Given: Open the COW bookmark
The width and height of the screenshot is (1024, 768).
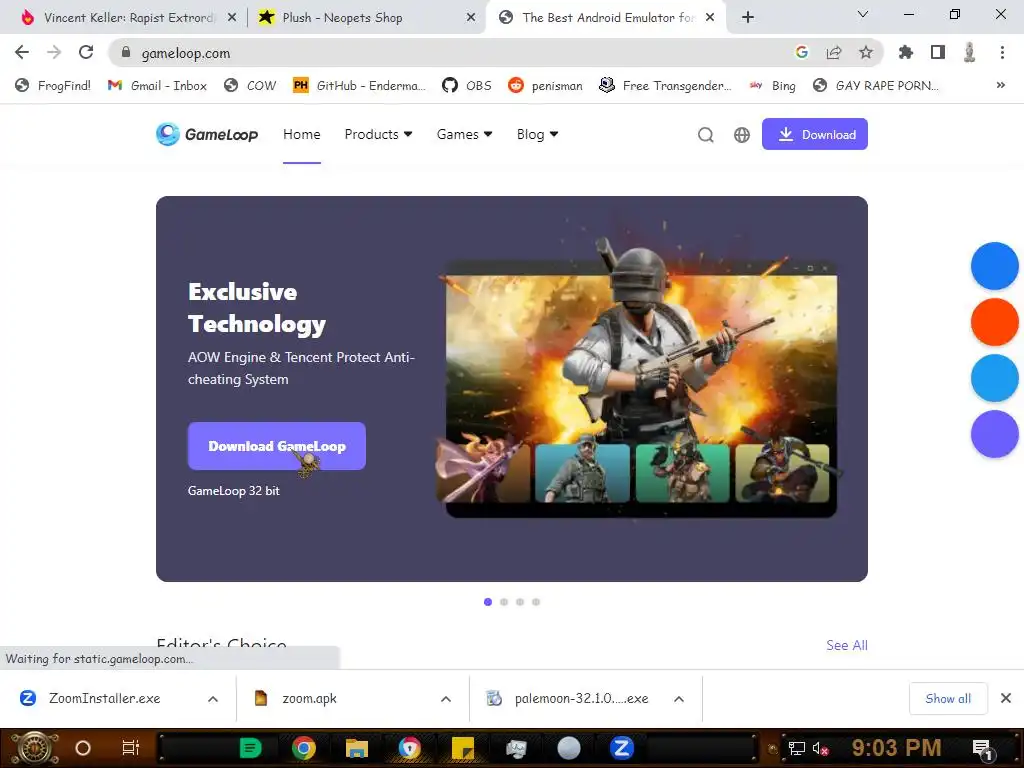Looking at the screenshot, I should coord(250,86).
